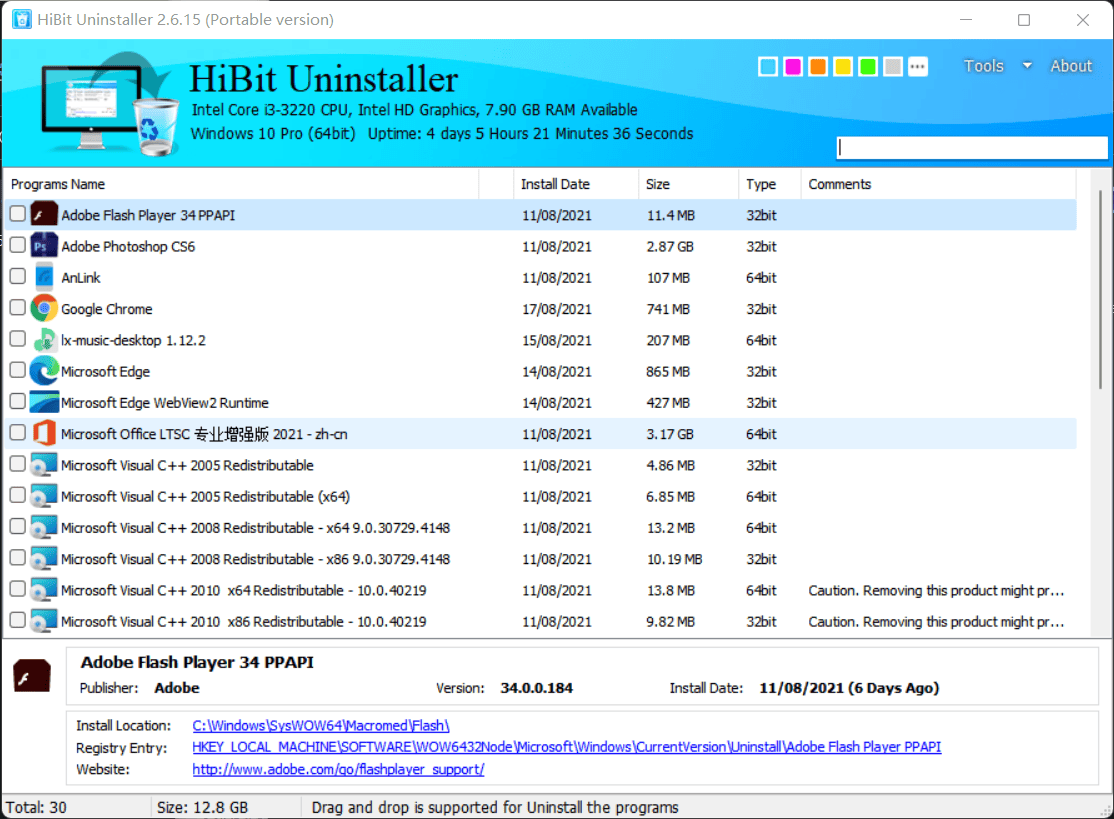The image size is (1114, 819).
Task: Select the magenta color swatch
Action: (x=793, y=66)
